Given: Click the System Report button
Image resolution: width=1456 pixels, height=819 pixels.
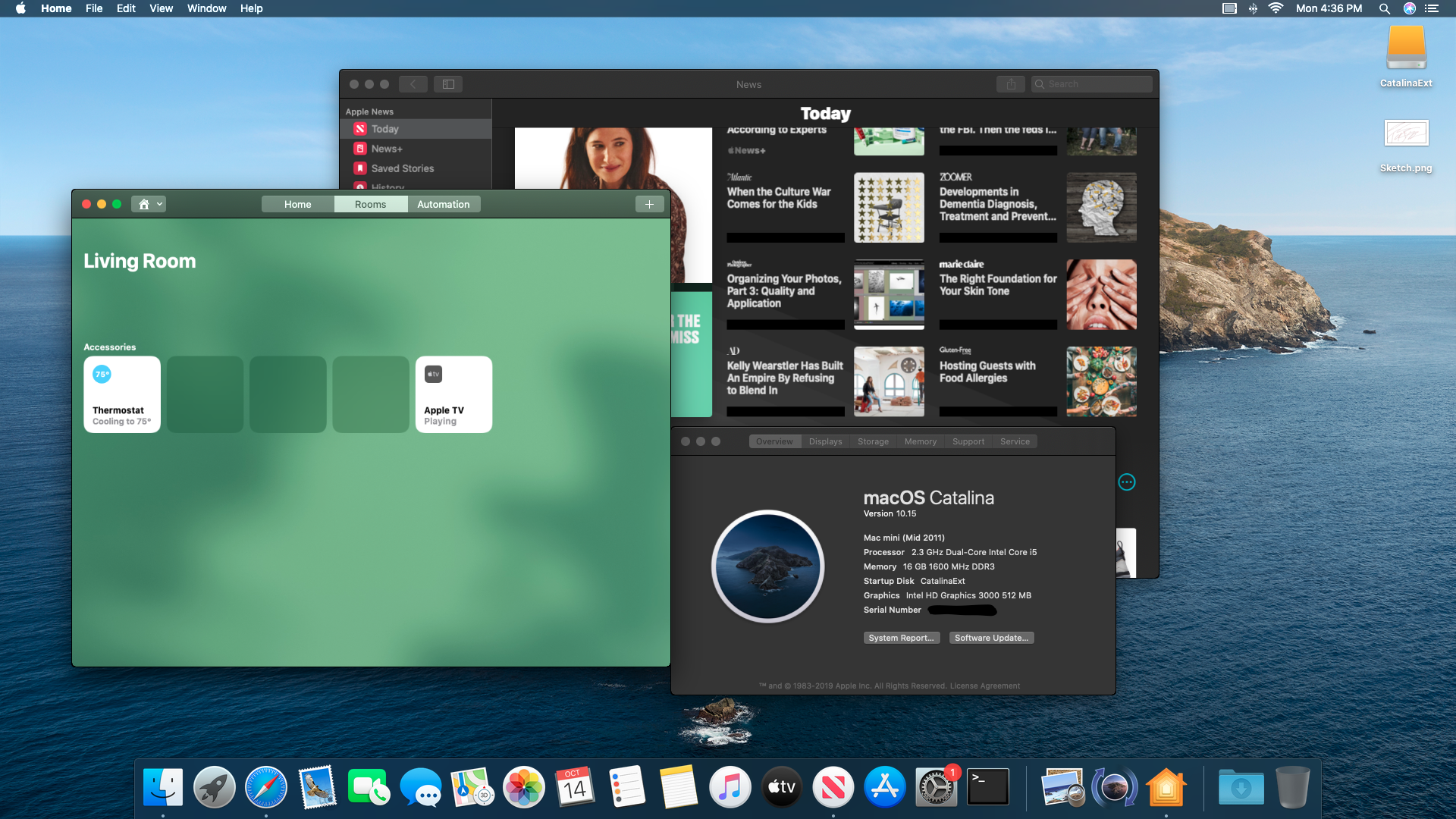Looking at the screenshot, I should coord(901,638).
